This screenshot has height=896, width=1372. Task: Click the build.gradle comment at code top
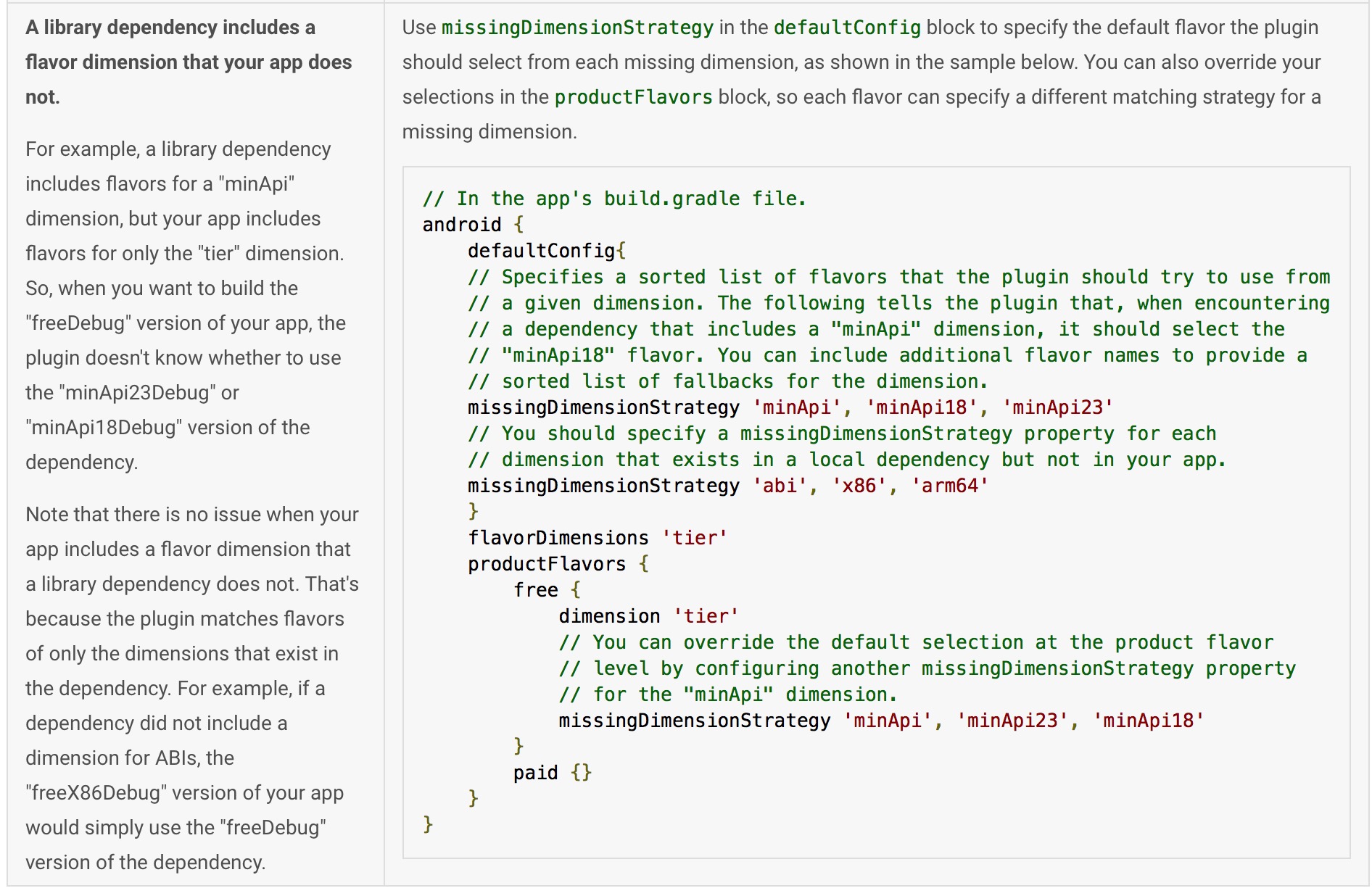[614, 198]
